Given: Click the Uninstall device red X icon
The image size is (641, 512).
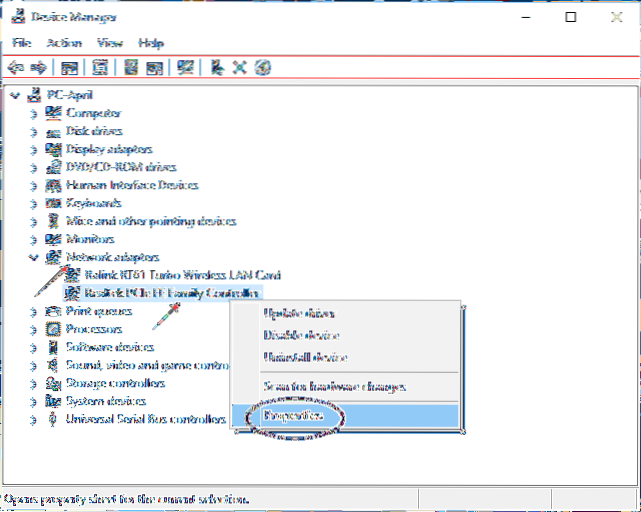Looking at the screenshot, I should click(x=239, y=67).
